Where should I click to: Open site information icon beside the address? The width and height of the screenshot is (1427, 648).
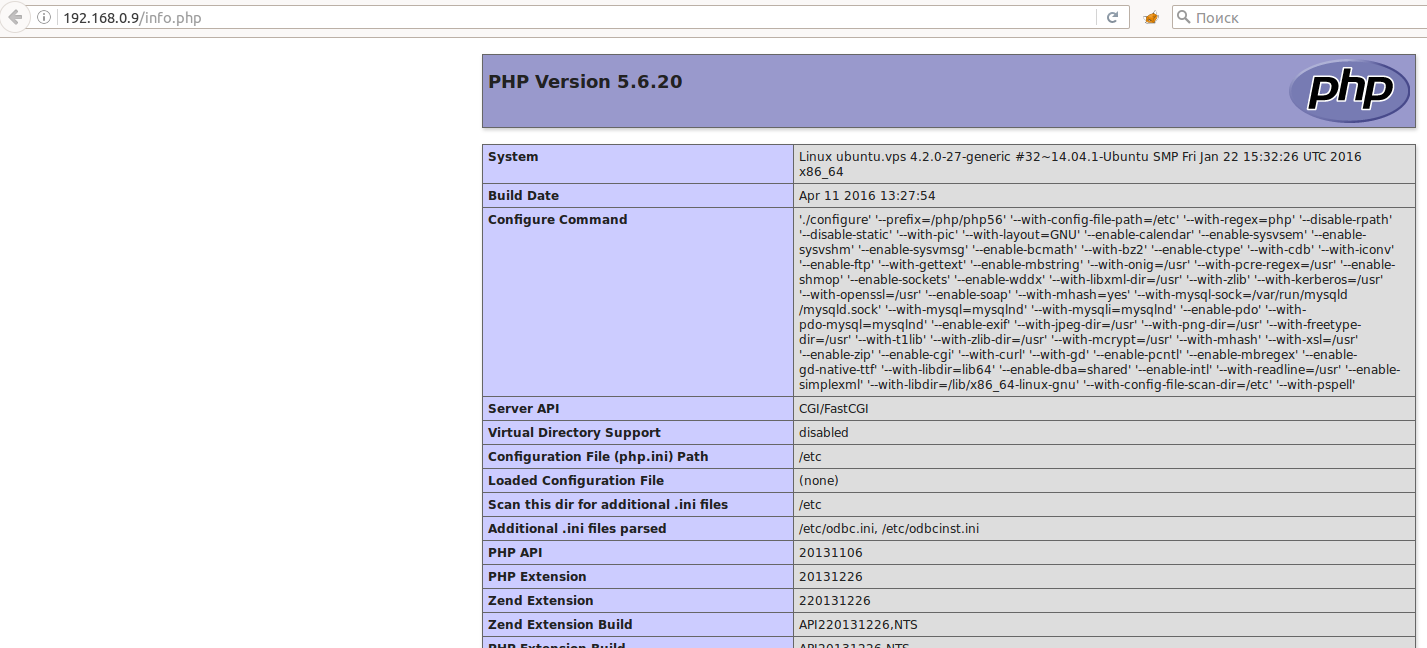(45, 18)
